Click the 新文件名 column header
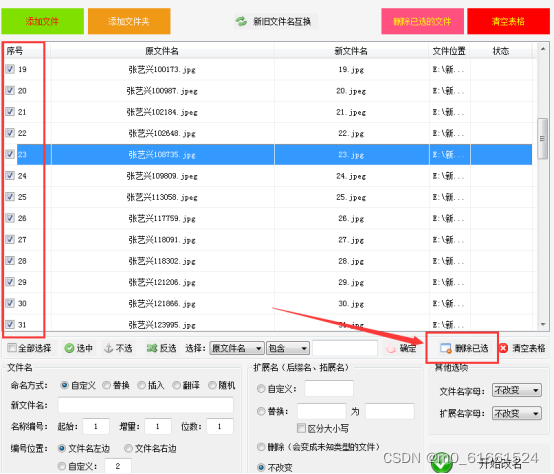This screenshot has width=554, height=474. [351, 51]
